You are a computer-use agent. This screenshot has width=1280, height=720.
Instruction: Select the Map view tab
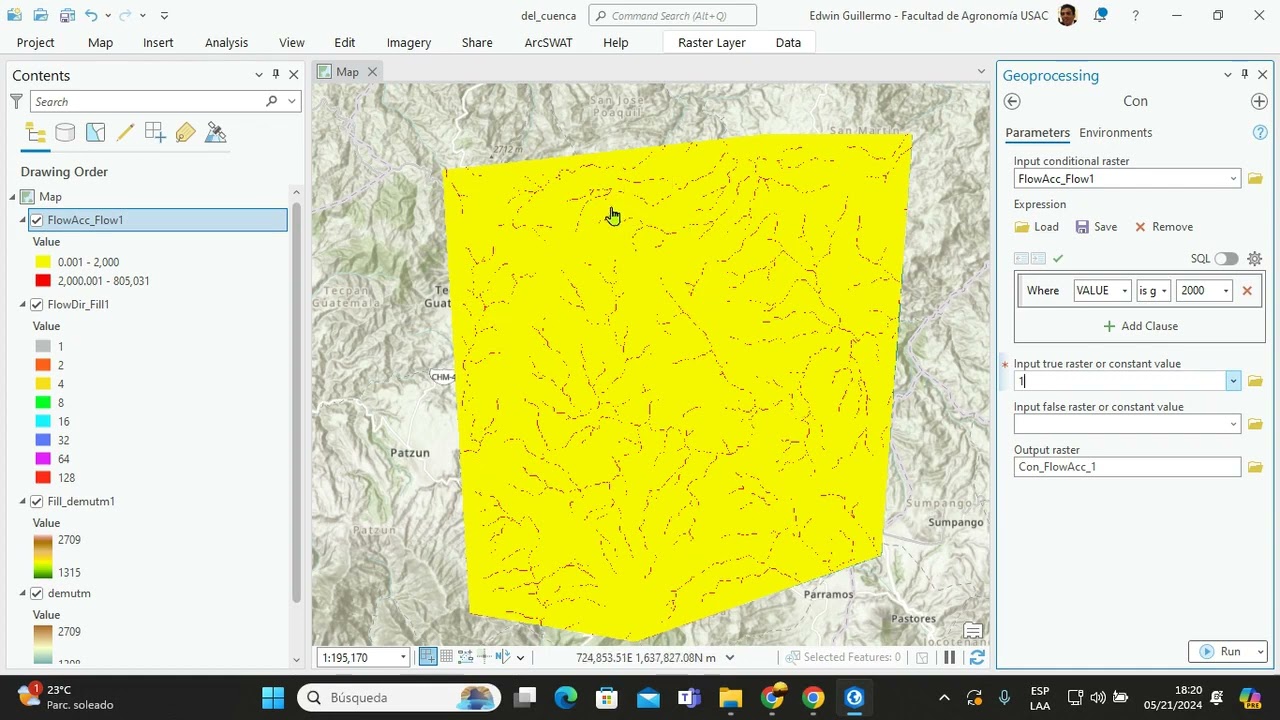[347, 72]
